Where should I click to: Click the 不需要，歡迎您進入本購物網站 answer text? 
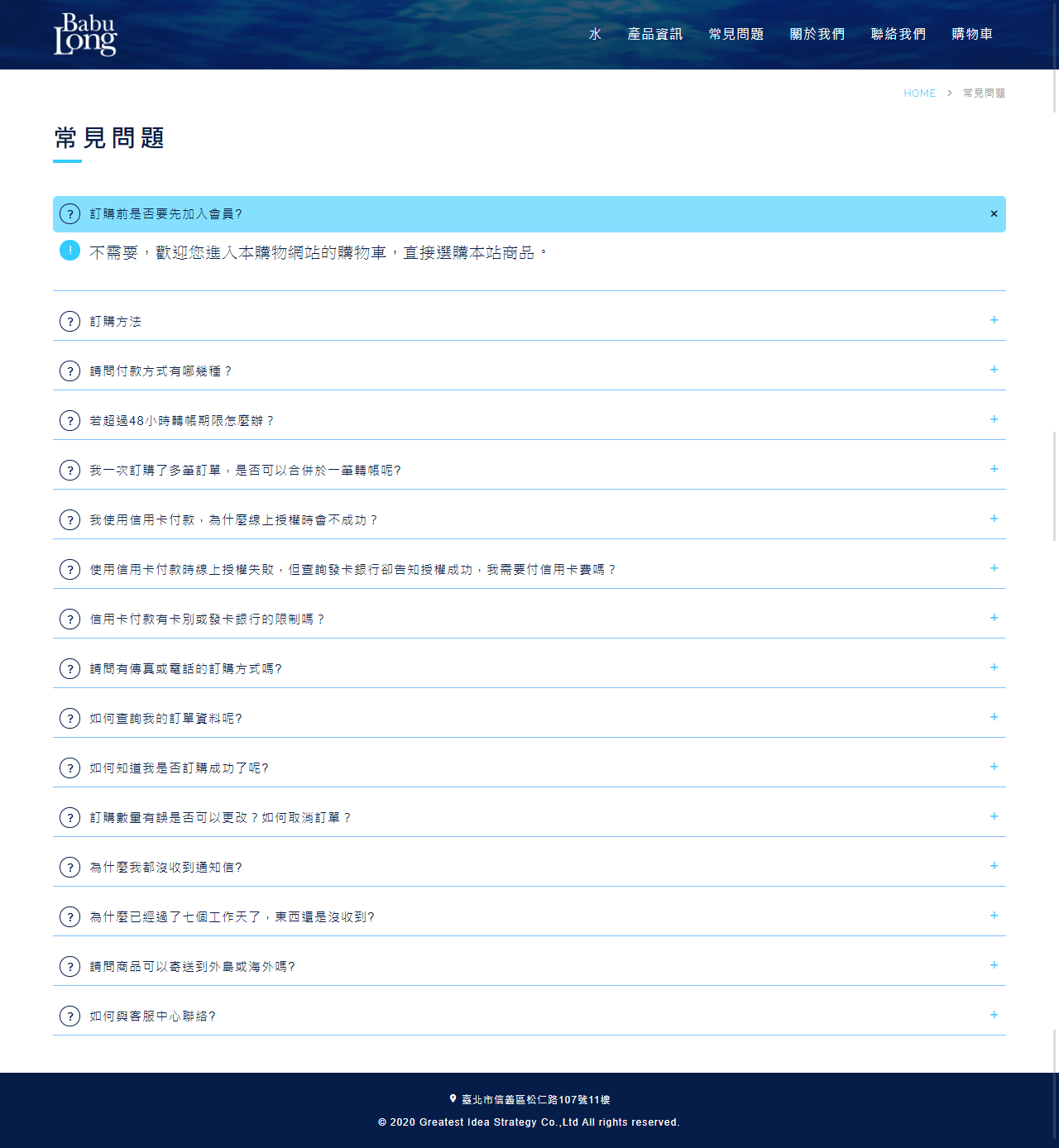(319, 253)
